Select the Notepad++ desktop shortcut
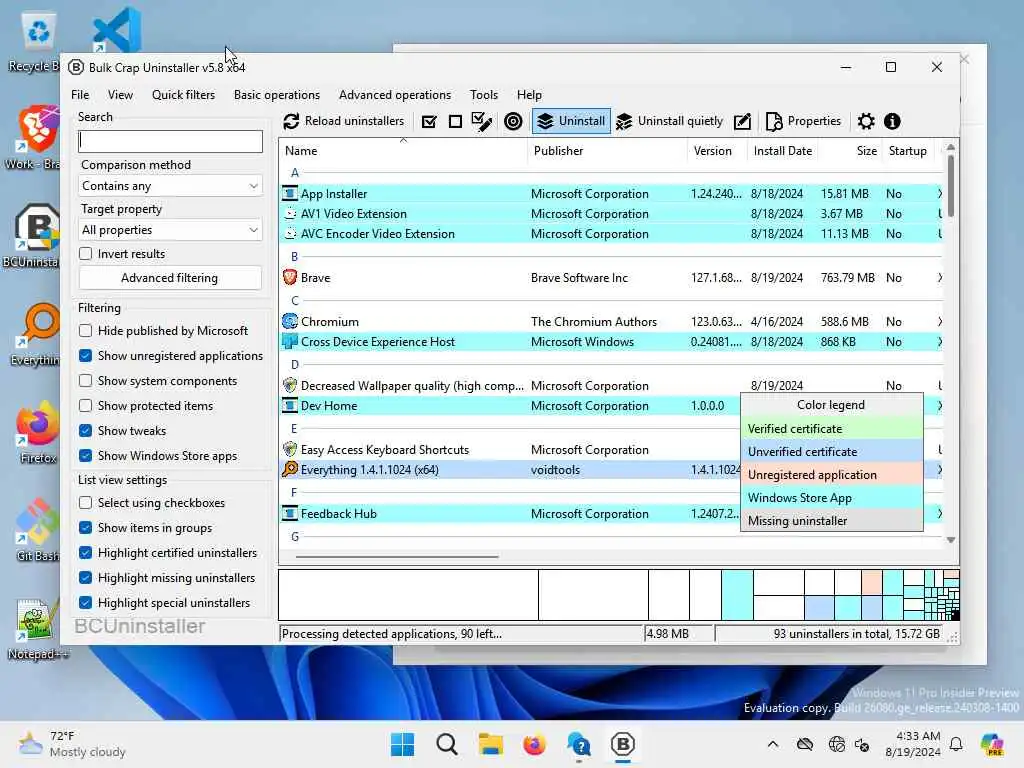The width and height of the screenshot is (1024, 768). click(x=37, y=629)
